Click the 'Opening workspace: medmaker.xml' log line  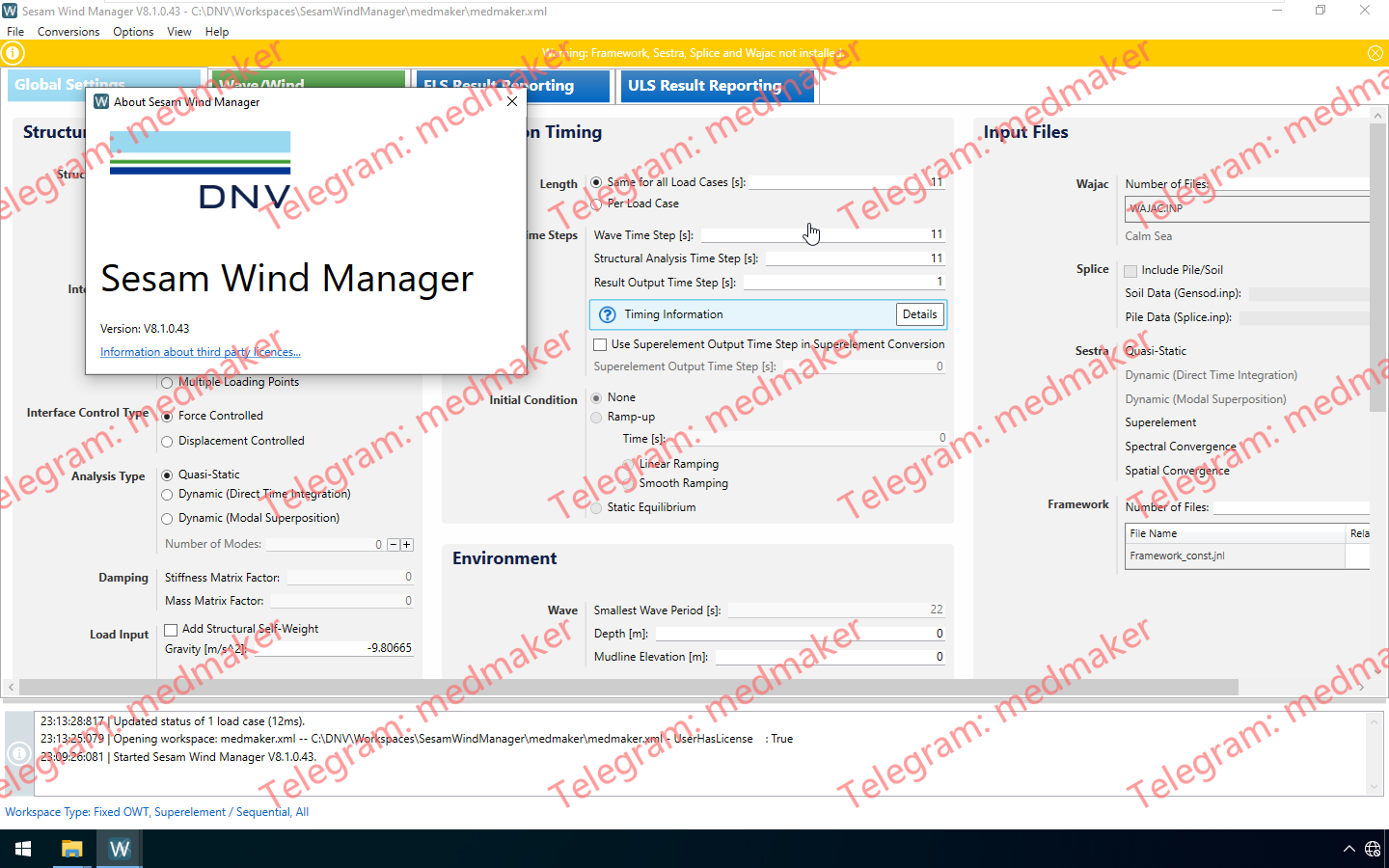(417, 739)
